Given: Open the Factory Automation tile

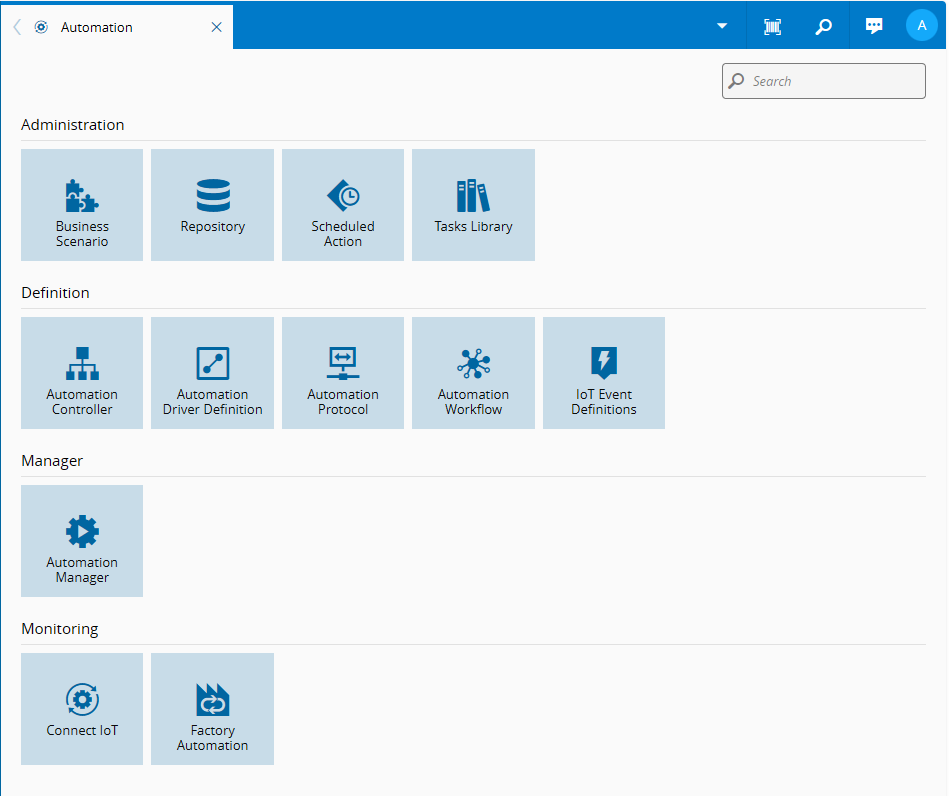Looking at the screenshot, I should coord(212,709).
